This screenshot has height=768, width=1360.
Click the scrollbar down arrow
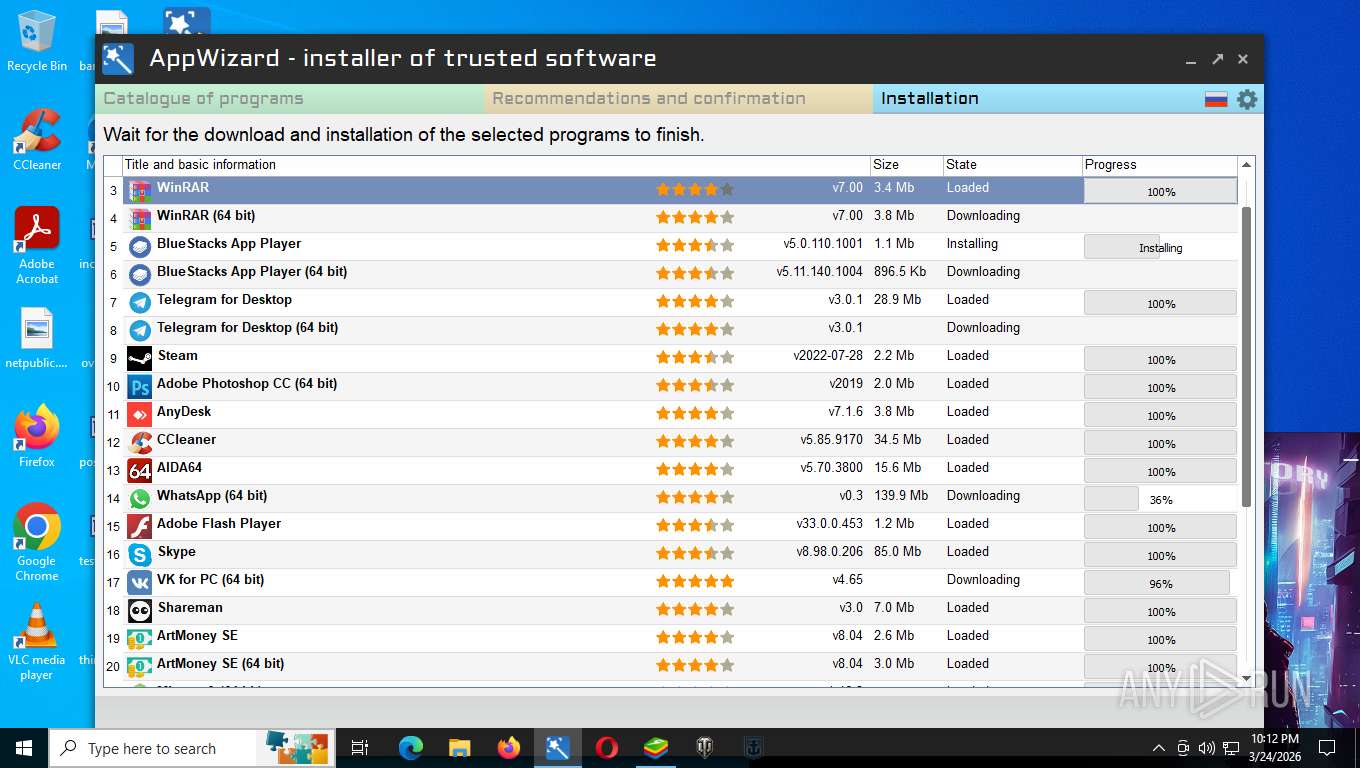coord(1246,678)
